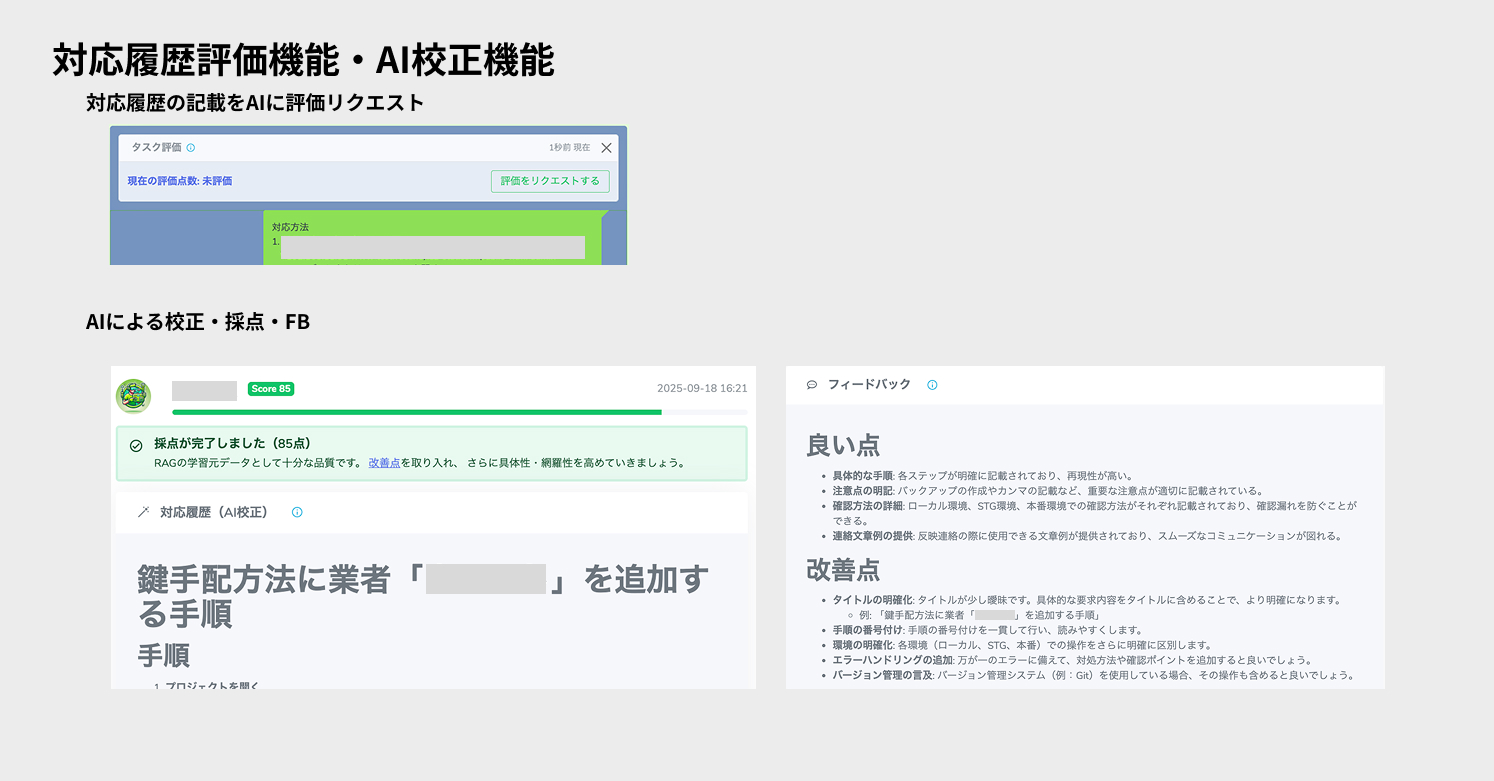Click the checkmark icon in 採点完了 banner
Image resolution: width=1494 pixels, height=781 pixels.
[136, 446]
